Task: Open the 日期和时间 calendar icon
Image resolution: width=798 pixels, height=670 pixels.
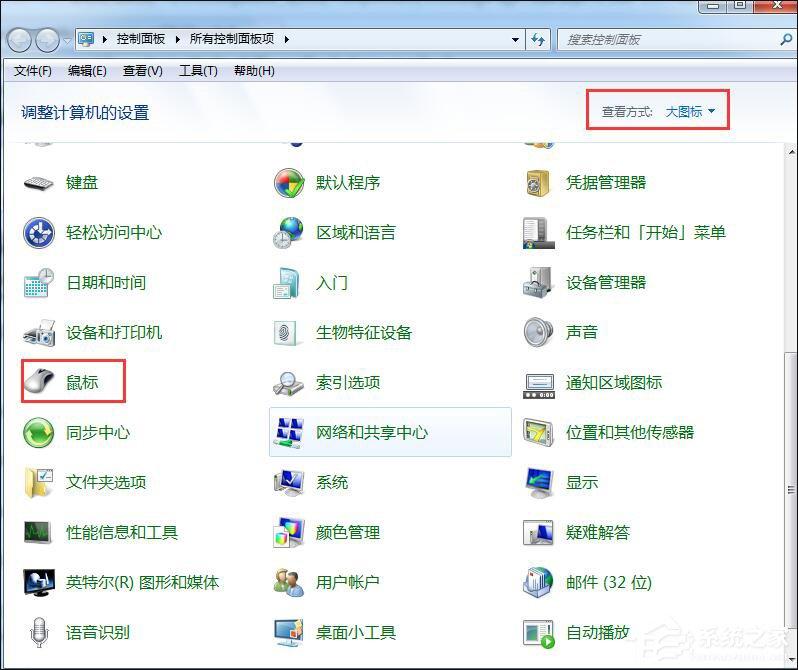Action: click(x=39, y=283)
